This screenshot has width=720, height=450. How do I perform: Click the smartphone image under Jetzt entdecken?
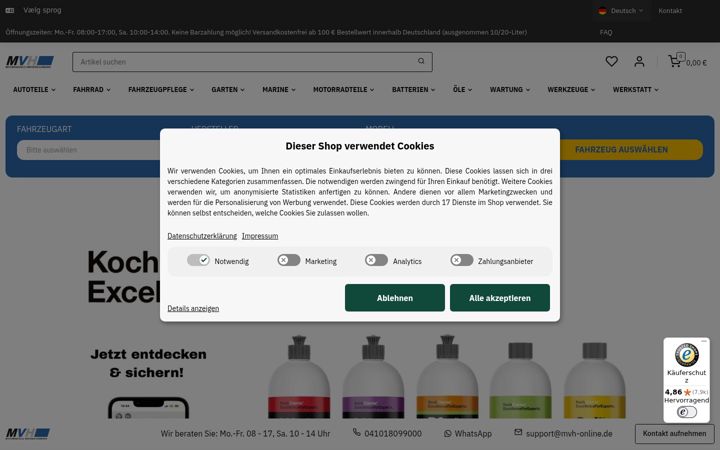pyautogui.click(x=148, y=408)
